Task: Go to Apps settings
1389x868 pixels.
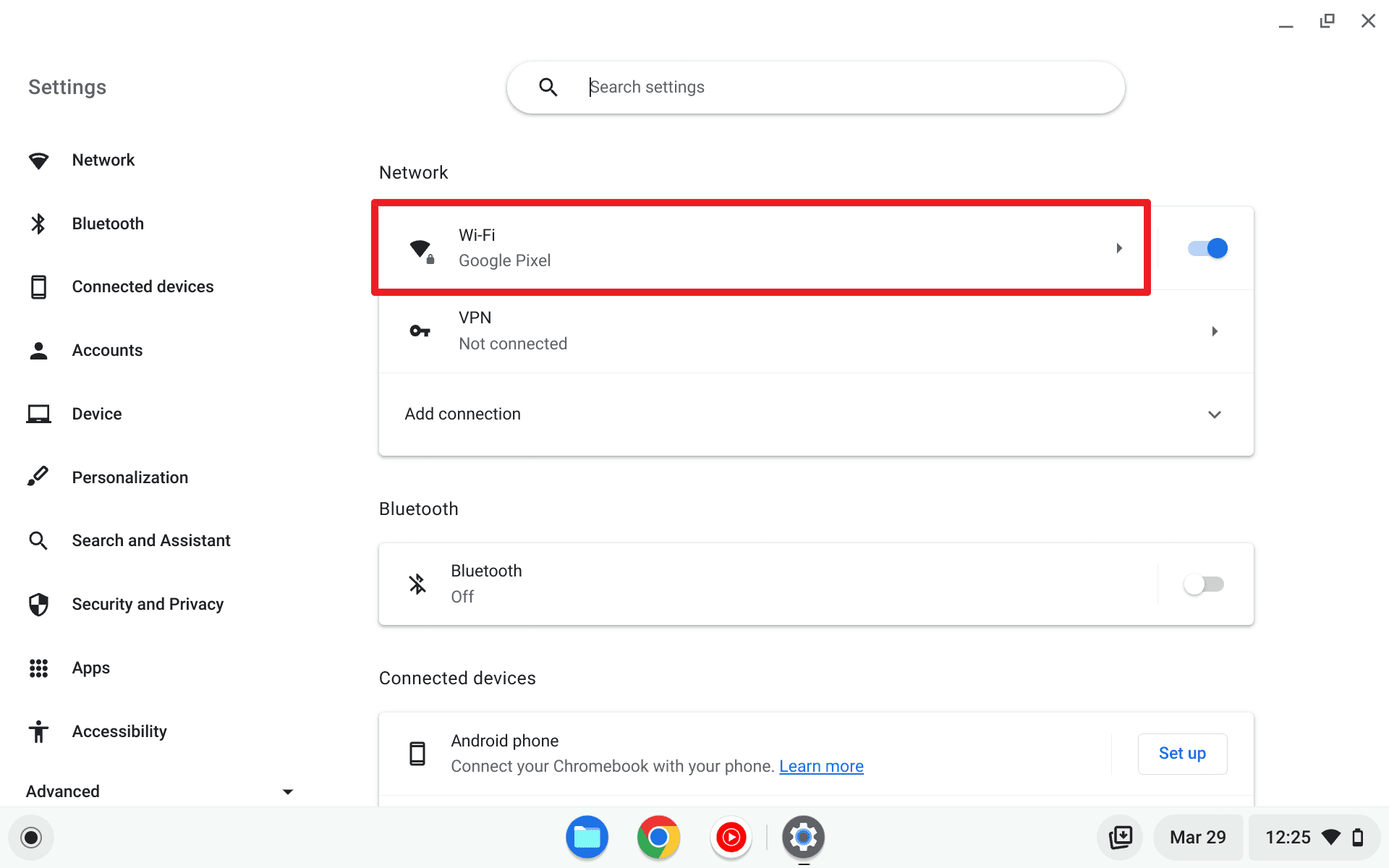Action: [91, 668]
